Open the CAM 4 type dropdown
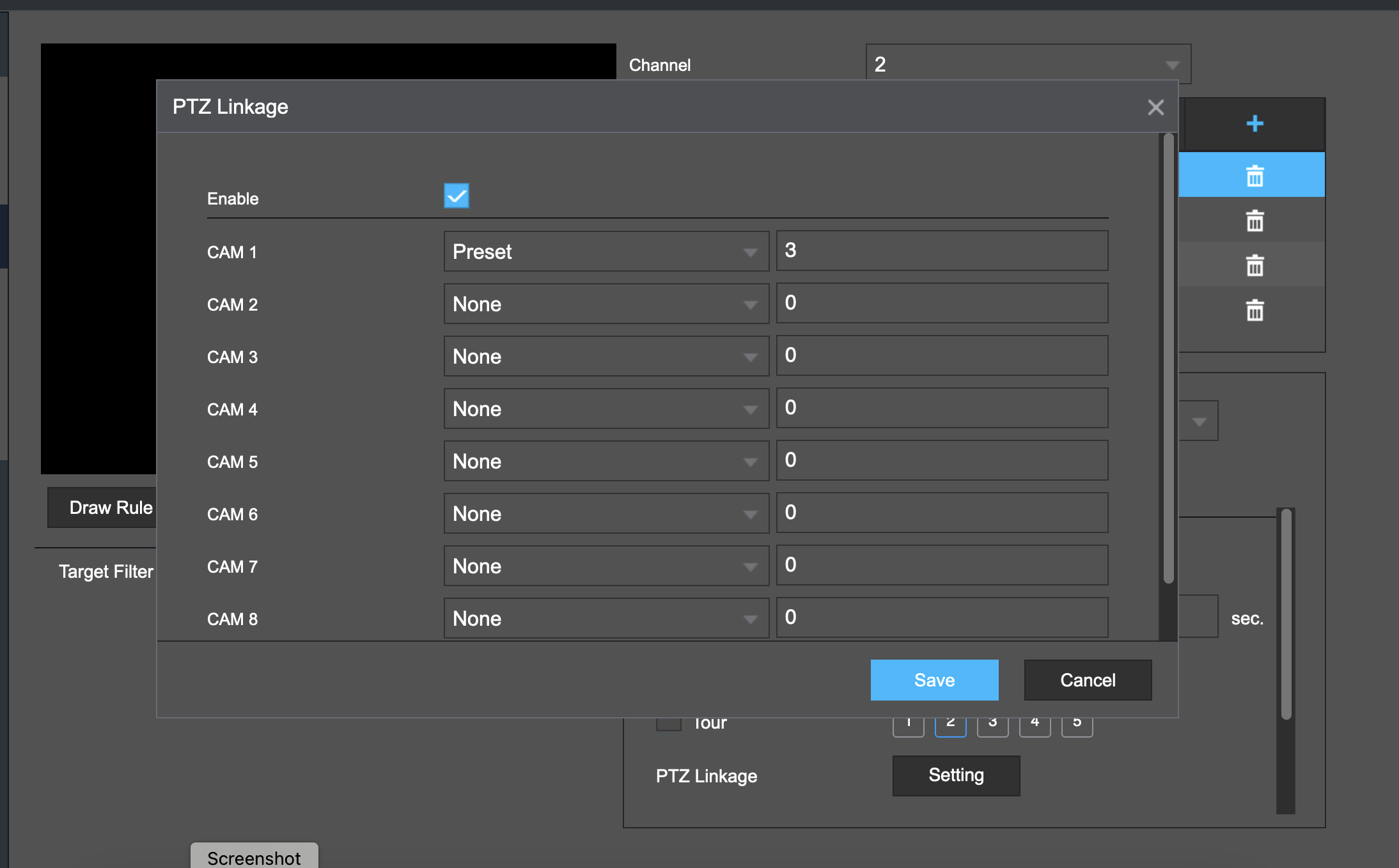This screenshot has height=868, width=1399. point(606,408)
